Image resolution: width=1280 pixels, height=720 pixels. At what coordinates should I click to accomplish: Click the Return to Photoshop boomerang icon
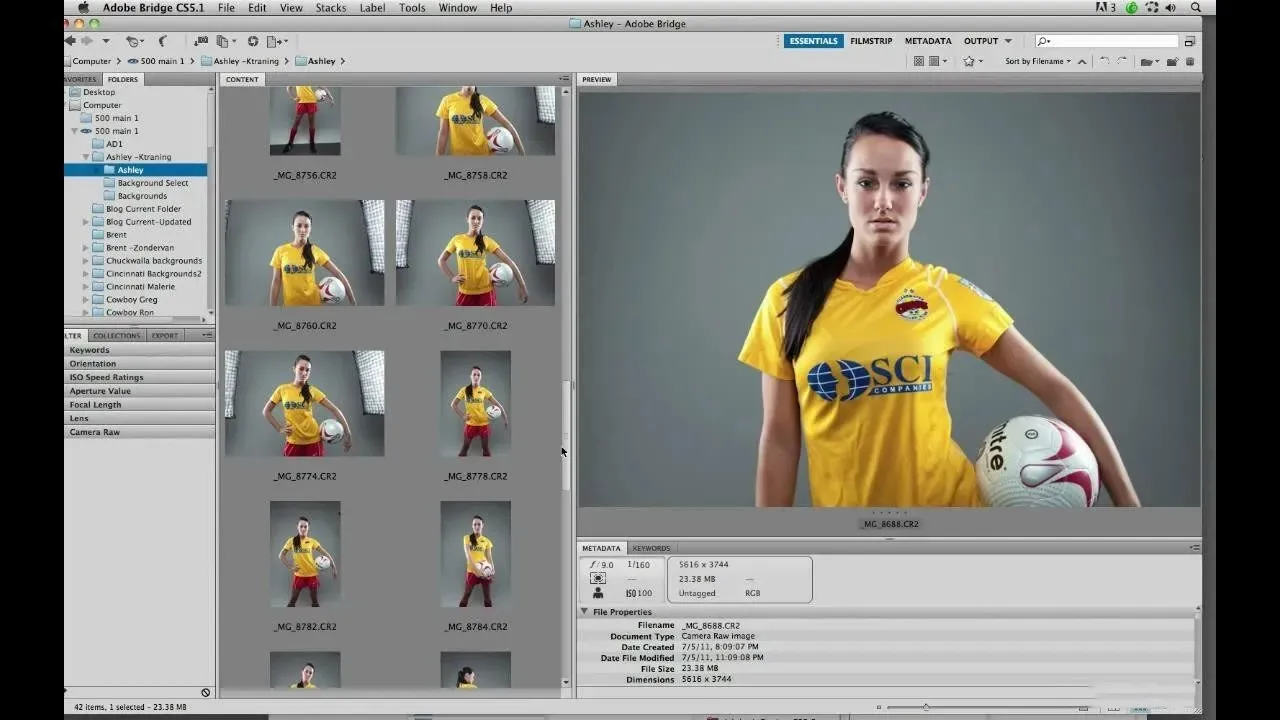click(162, 41)
